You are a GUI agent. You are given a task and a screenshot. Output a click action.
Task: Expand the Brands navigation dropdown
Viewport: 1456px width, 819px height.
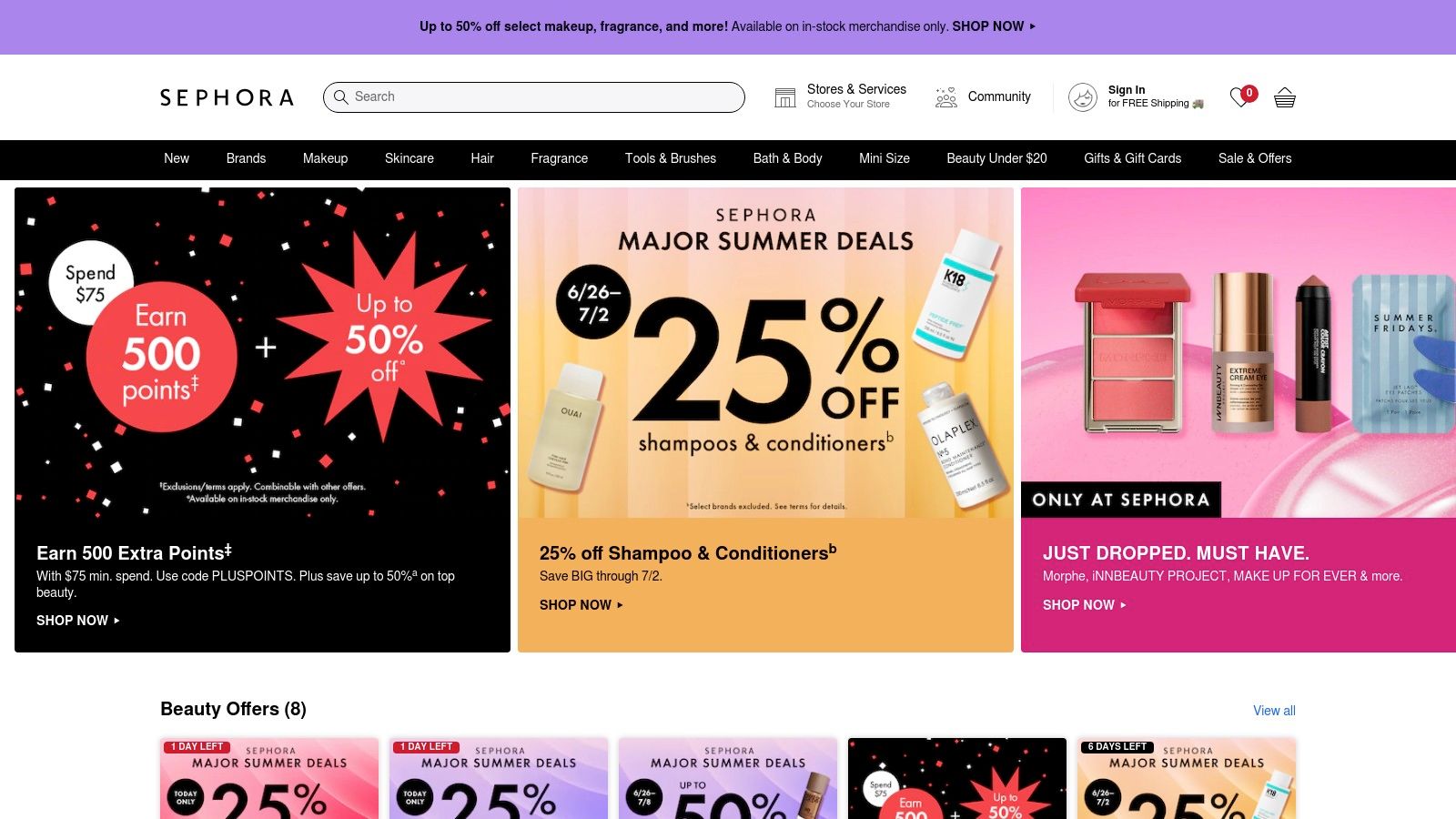(x=246, y=158)
